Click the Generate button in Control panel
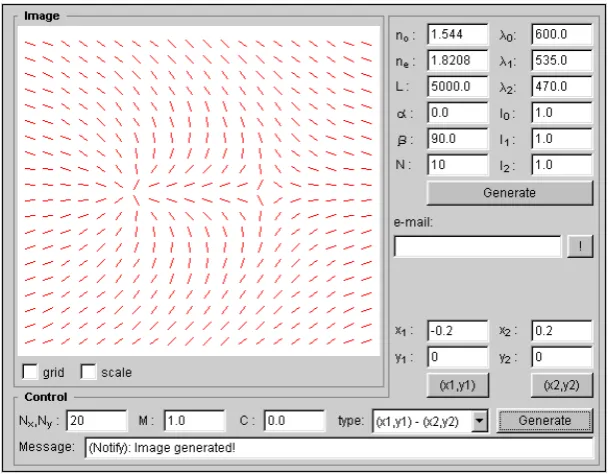Screen dimensions: 611x474 pos(545,421)
